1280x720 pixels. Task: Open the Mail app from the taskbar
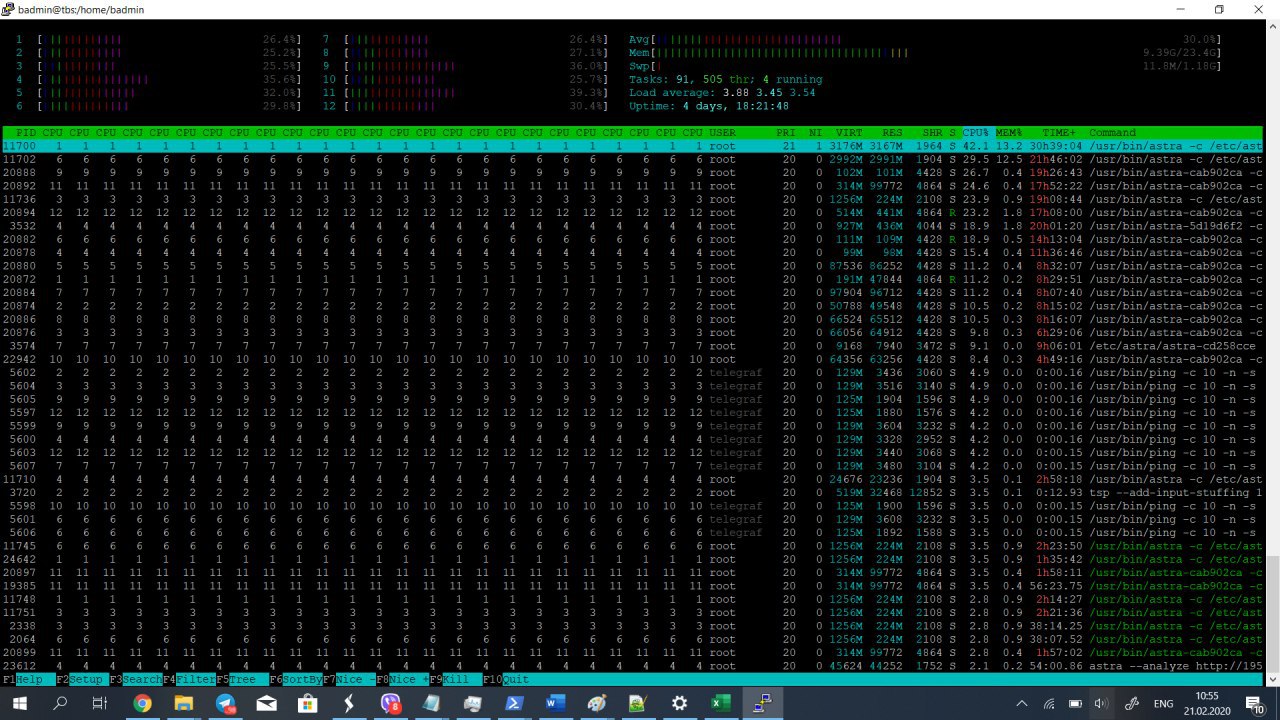pyautogui.click(x=267, y=703)
